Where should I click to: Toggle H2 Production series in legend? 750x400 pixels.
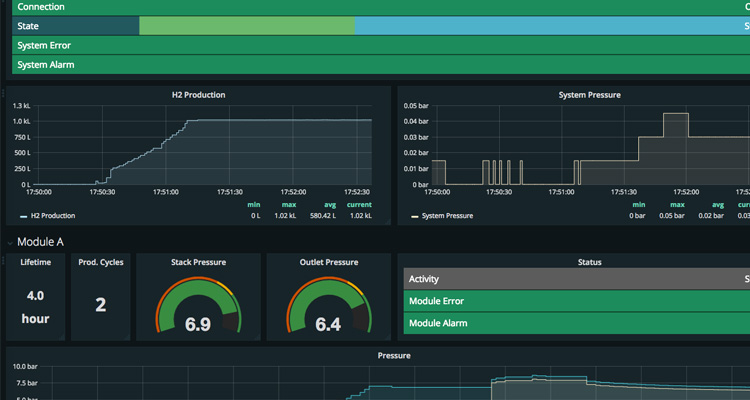(52, 215)
